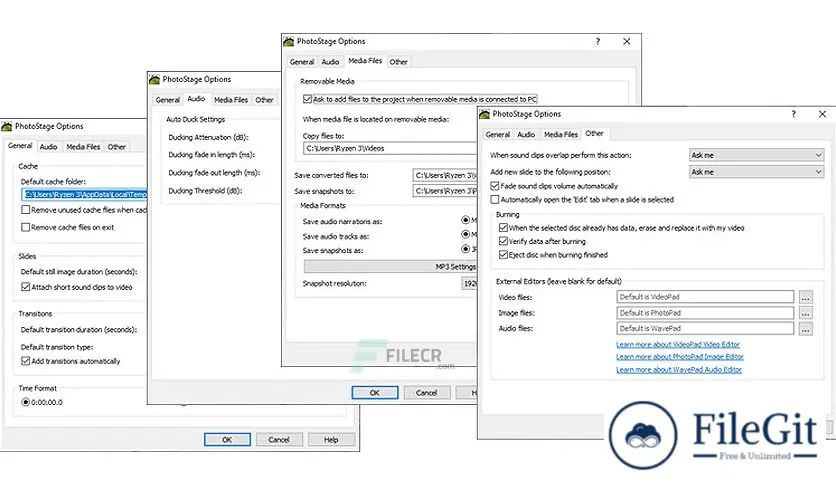Click the Default cache folder path field
Screen dimensions: 836x484
coord(84,195)
